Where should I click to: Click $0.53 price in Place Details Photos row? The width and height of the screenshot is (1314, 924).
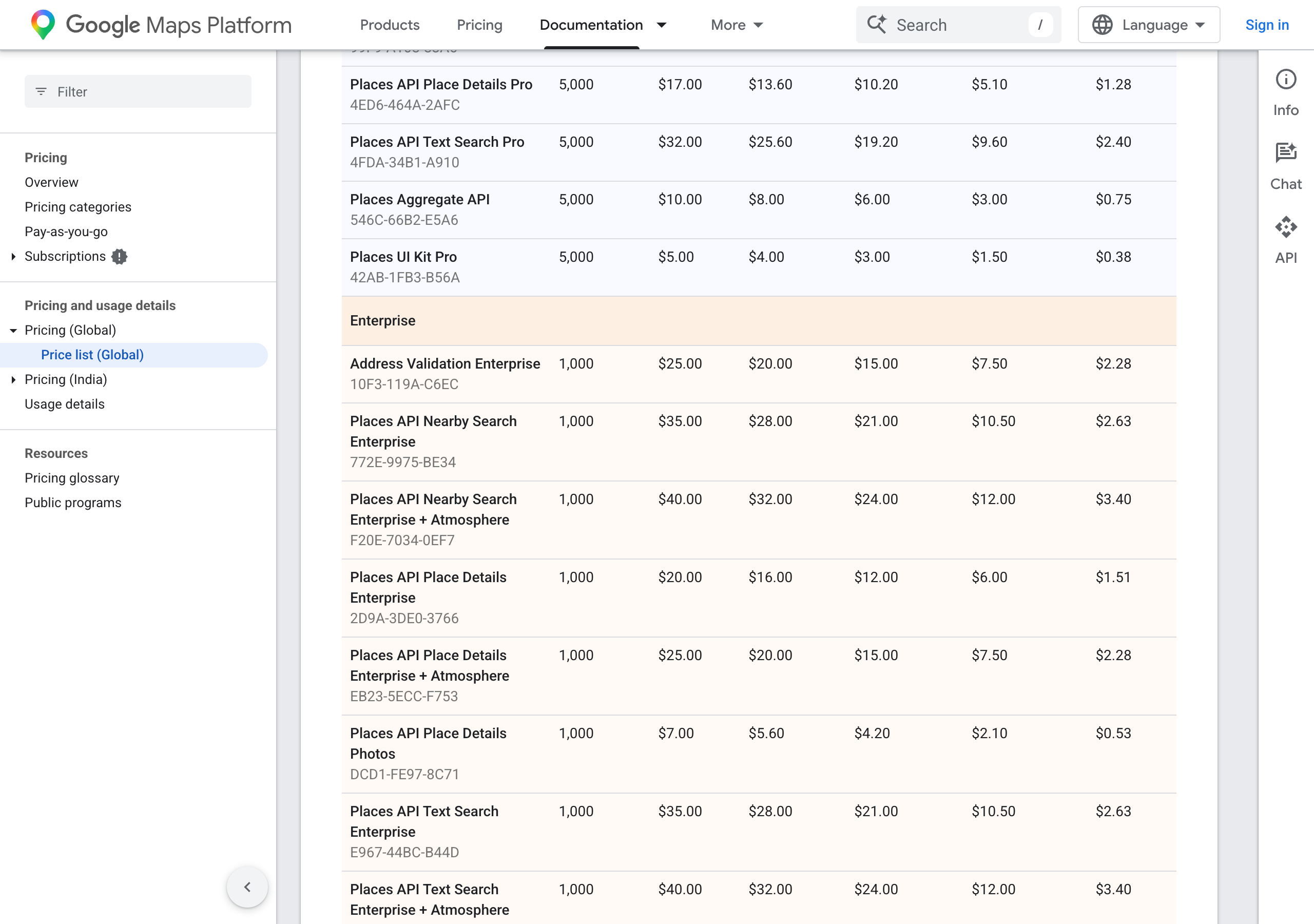[x=1113, y=734]
